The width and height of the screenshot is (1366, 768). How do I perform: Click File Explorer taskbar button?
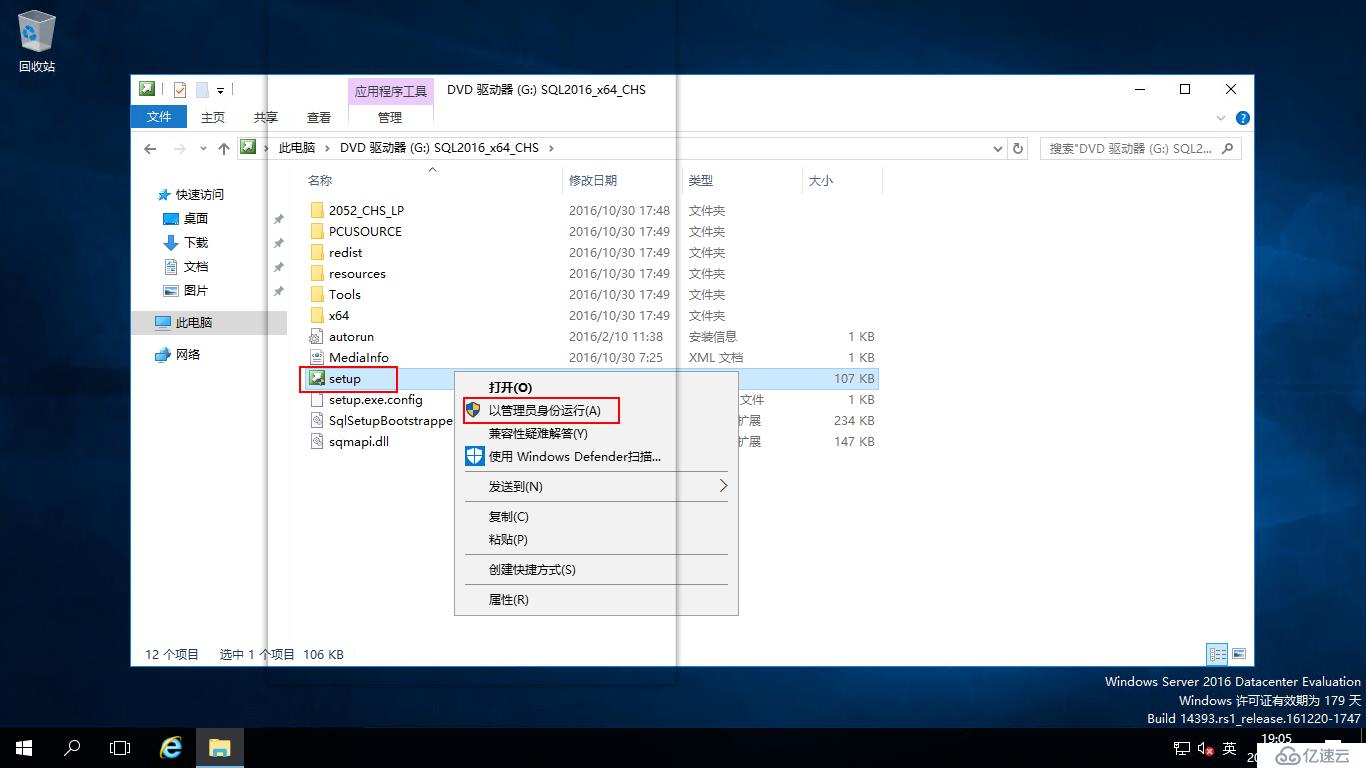point(219,748)
